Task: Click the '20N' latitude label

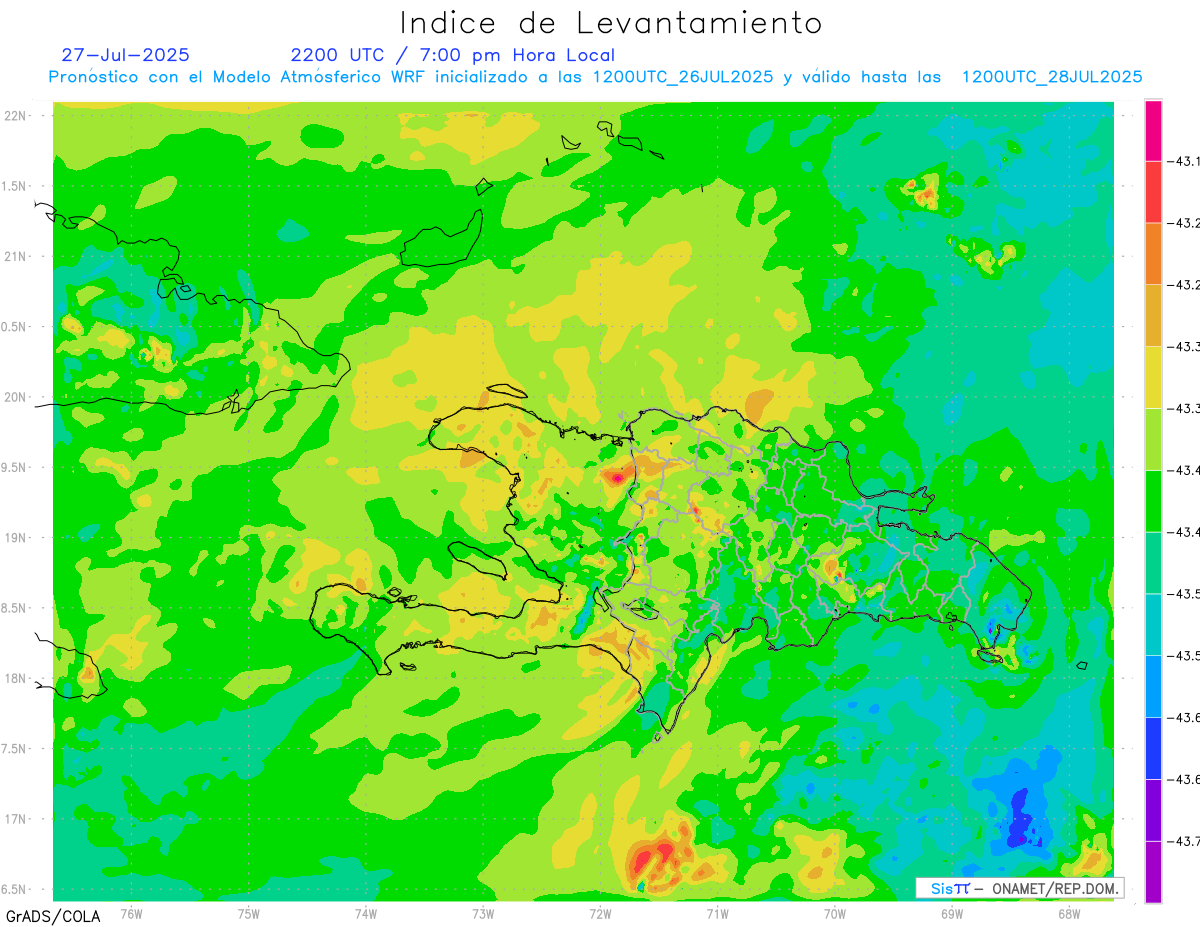Action: tap(17, 397)
